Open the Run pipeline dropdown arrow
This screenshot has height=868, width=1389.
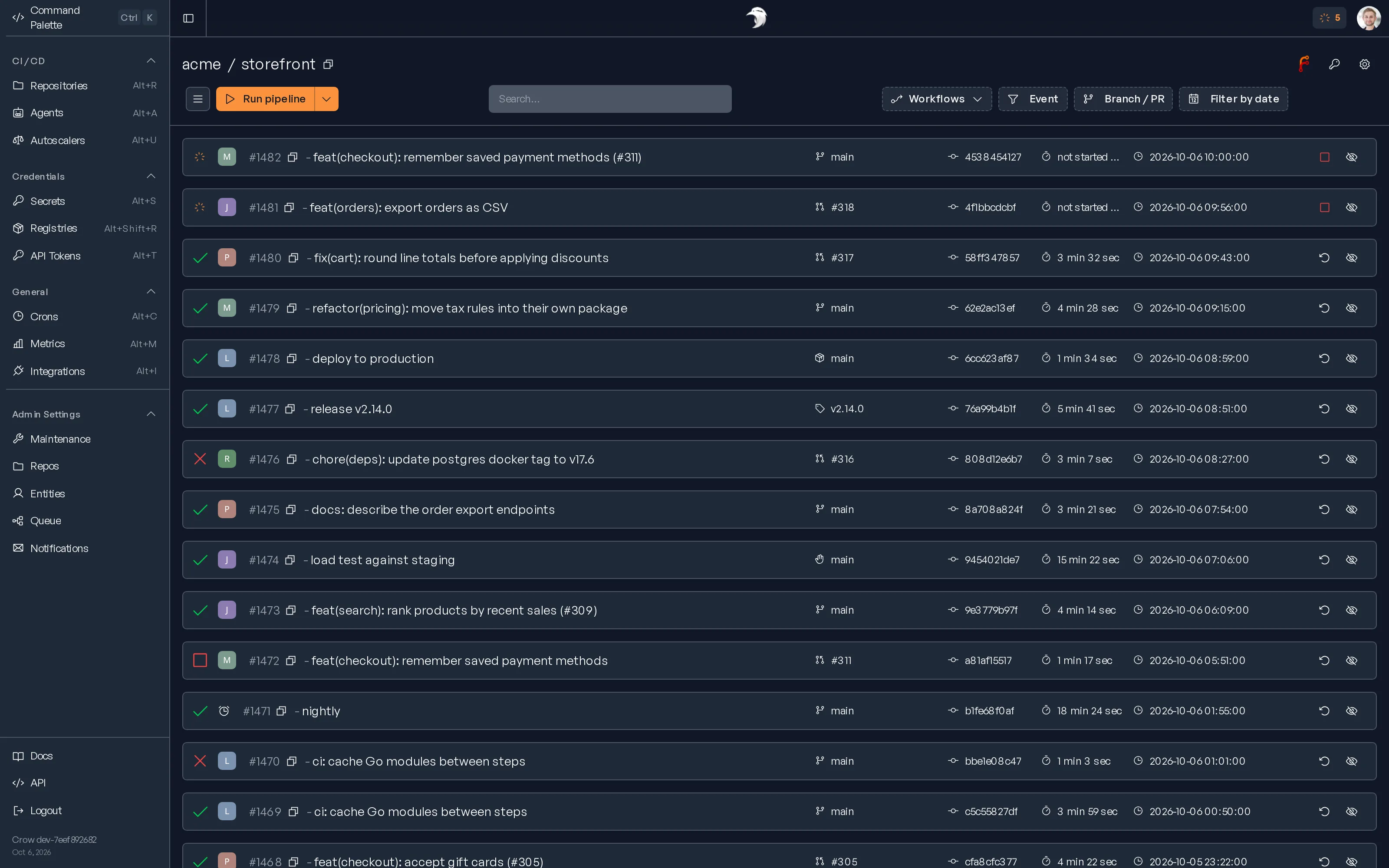tap(326, 99)
